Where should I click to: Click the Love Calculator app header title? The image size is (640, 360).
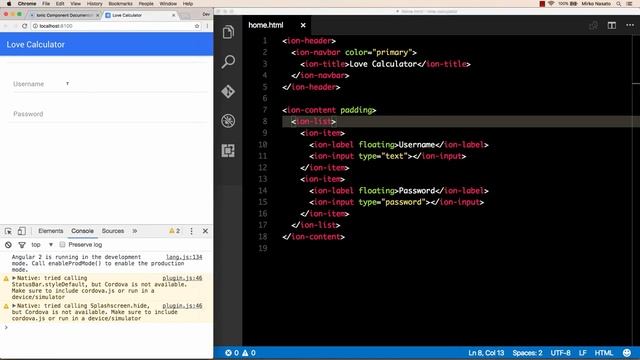pyautogui.click(x=36, y=44)
